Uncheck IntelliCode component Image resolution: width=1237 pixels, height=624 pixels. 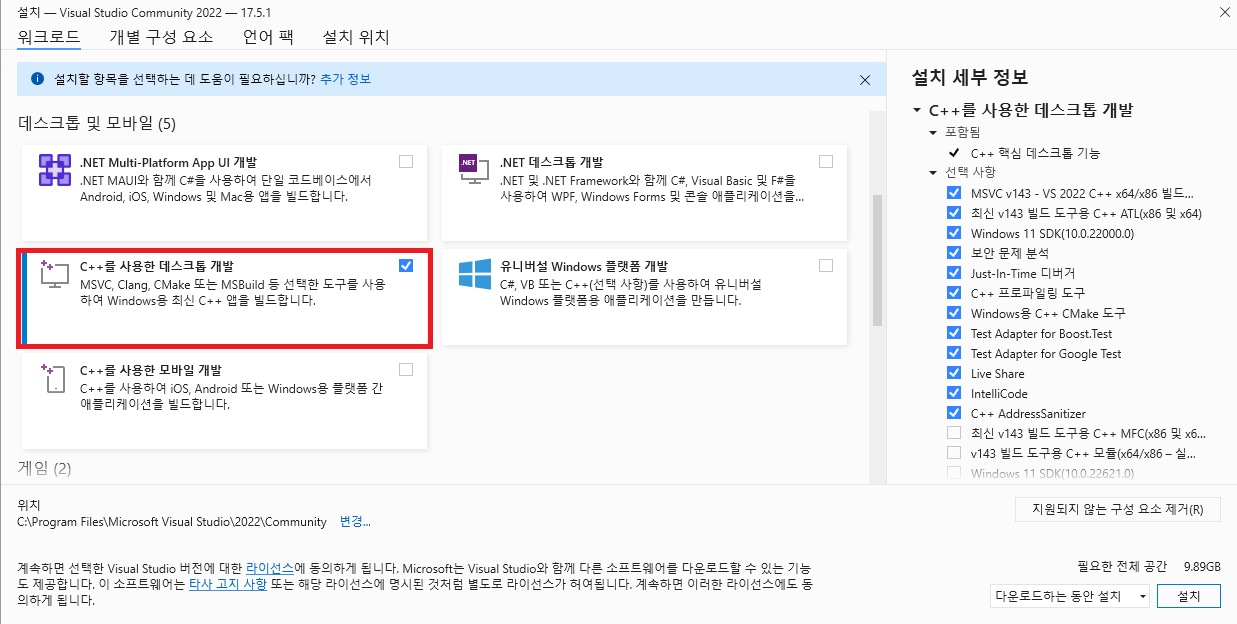coord(954,393)
